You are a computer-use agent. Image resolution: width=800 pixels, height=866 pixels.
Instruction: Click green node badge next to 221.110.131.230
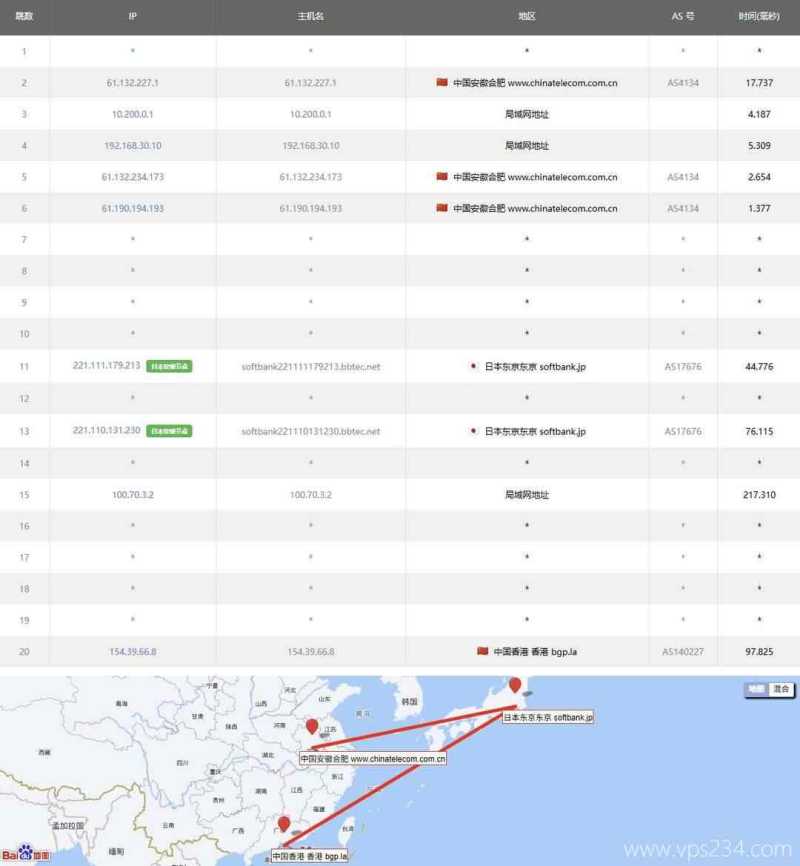click(169, 431)
